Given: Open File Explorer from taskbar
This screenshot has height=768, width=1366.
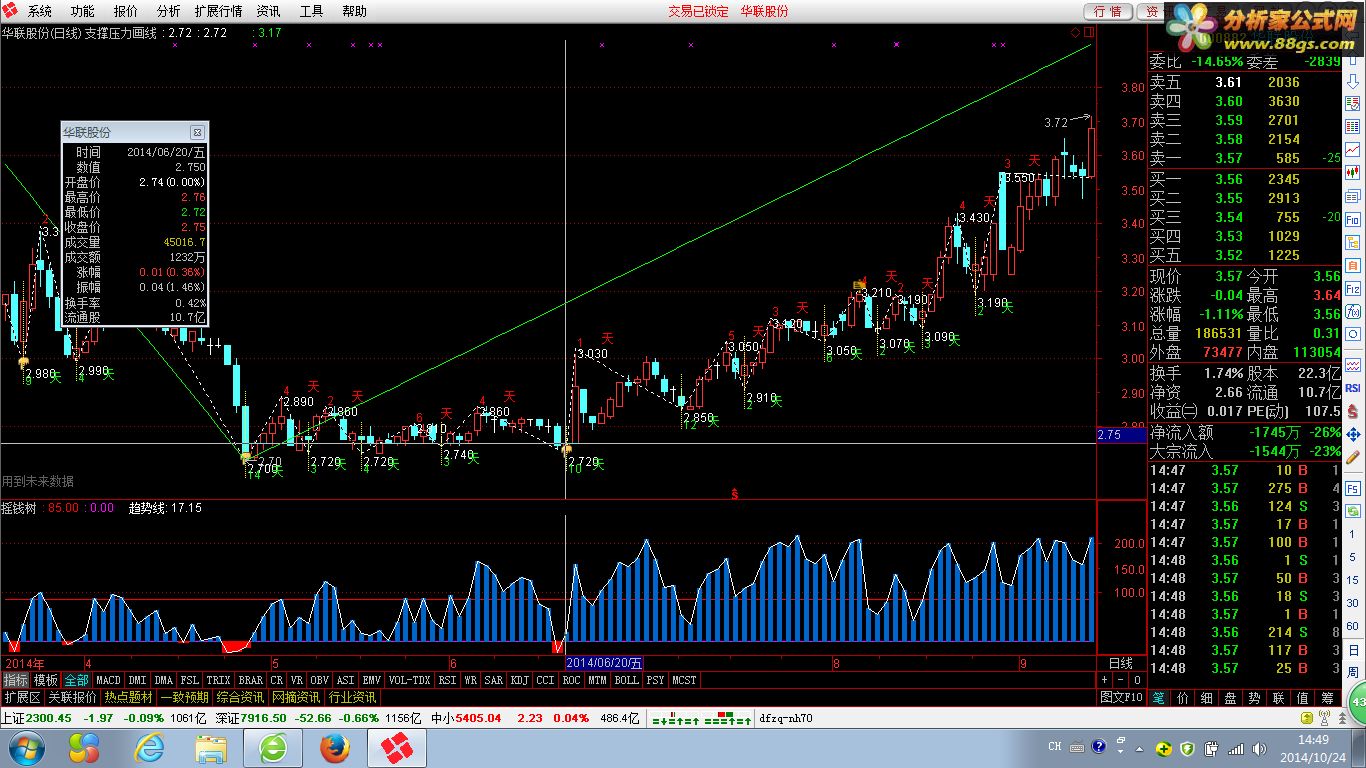Looking at the screenshot, I should point(211,748).
